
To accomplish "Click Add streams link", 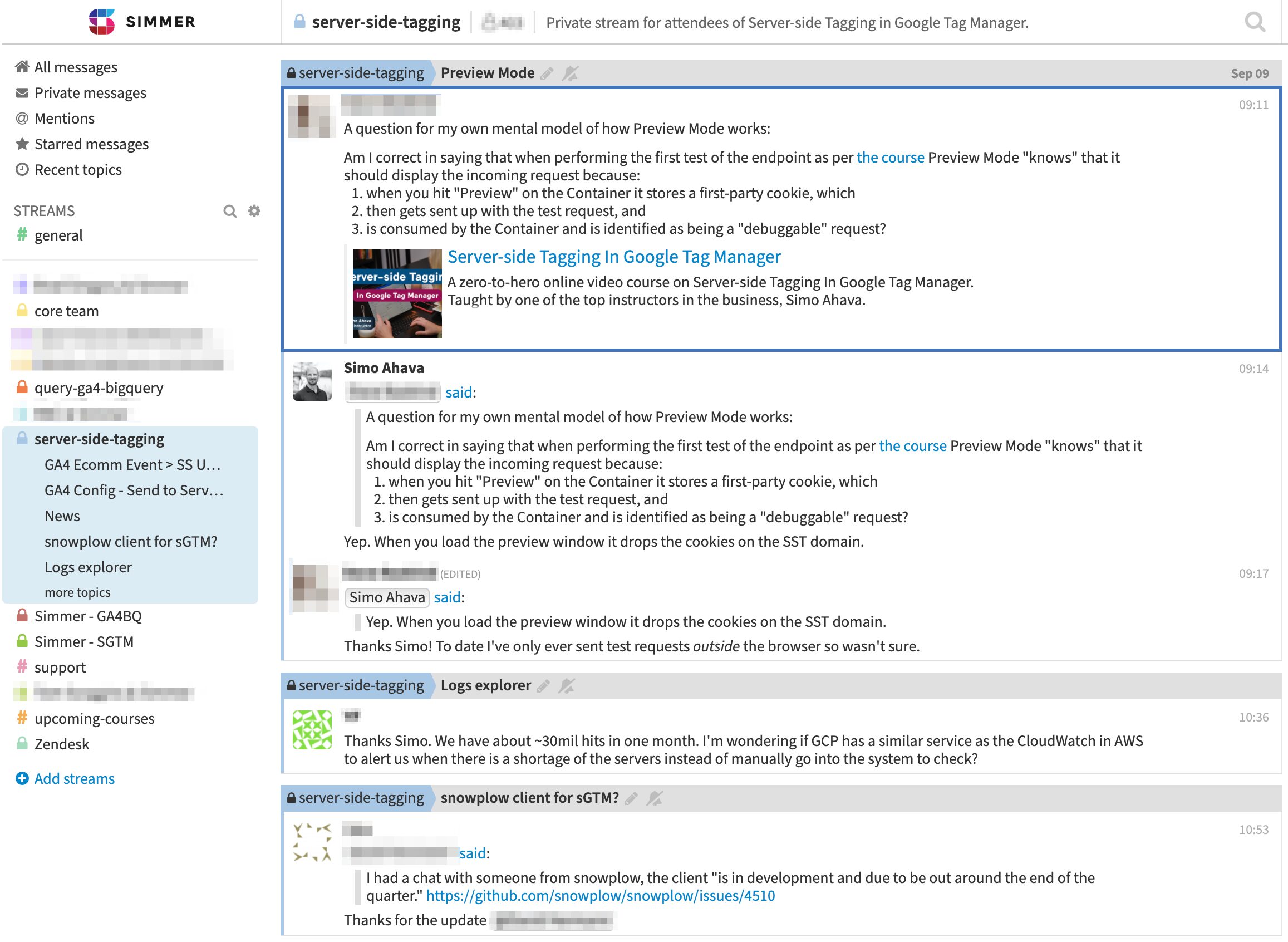I will click(x=74, y=779).
